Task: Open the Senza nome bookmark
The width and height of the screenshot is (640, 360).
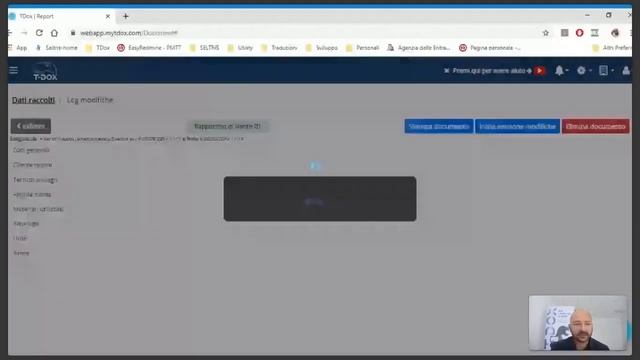Action: point(57,48)
